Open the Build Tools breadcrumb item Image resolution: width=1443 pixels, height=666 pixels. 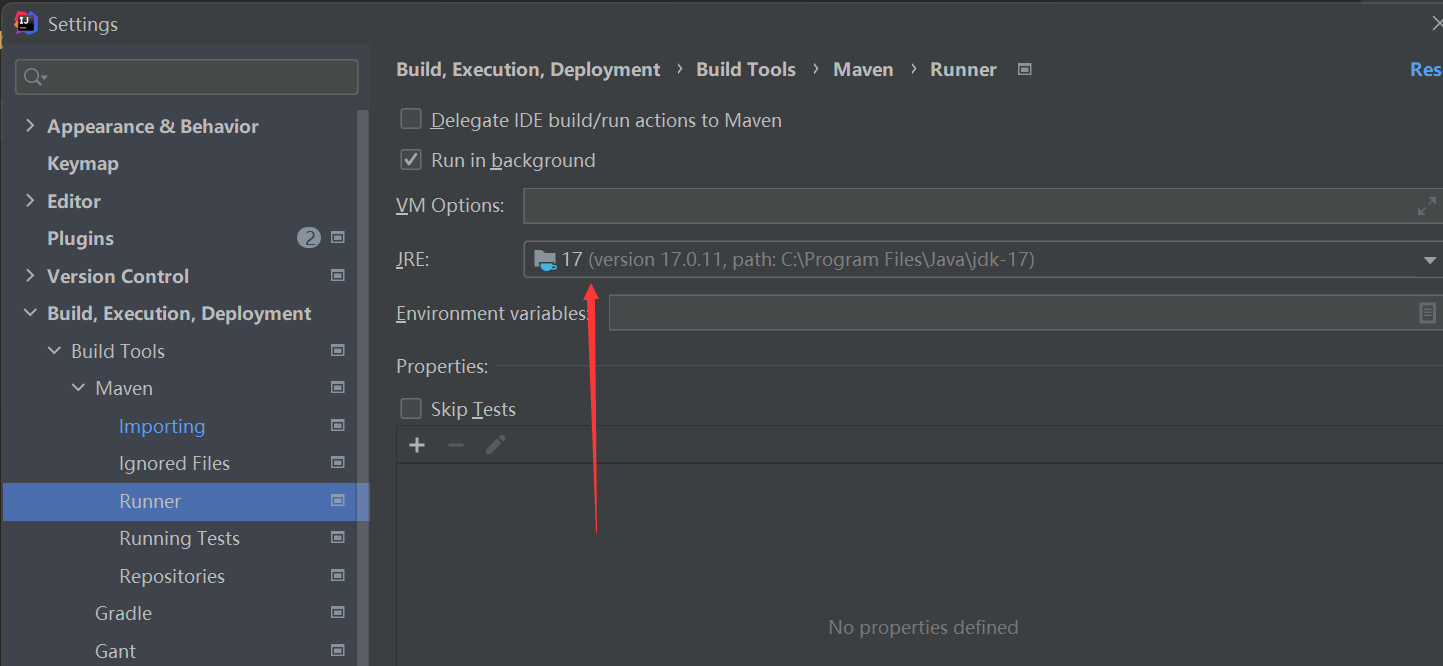click(745, 69)
